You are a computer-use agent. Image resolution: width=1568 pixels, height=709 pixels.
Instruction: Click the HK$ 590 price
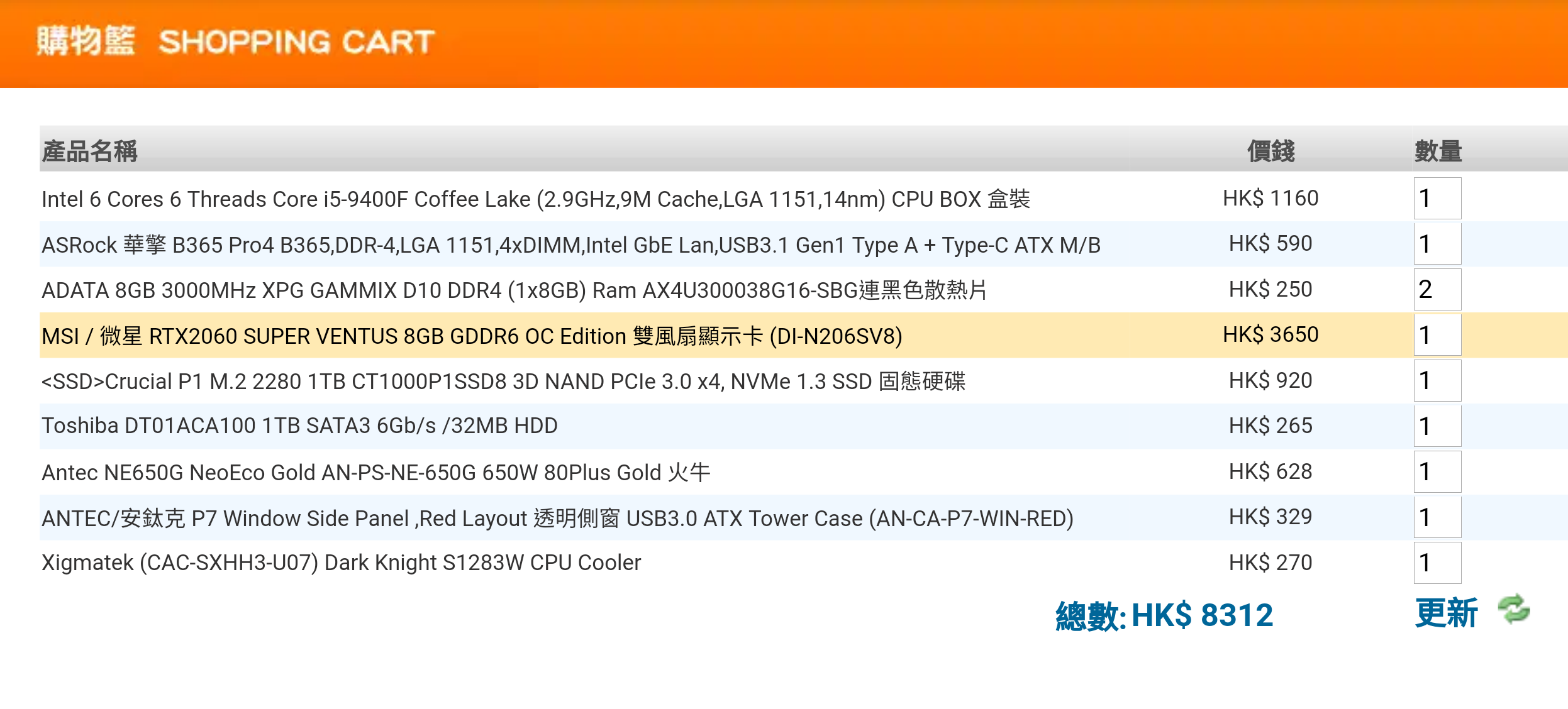point(1271,244)
